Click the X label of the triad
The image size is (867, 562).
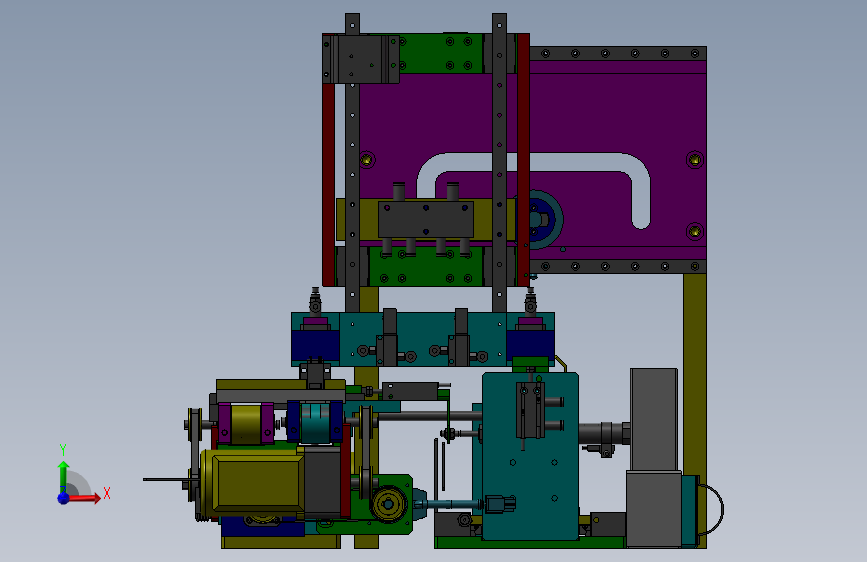[x=107, y=493]
